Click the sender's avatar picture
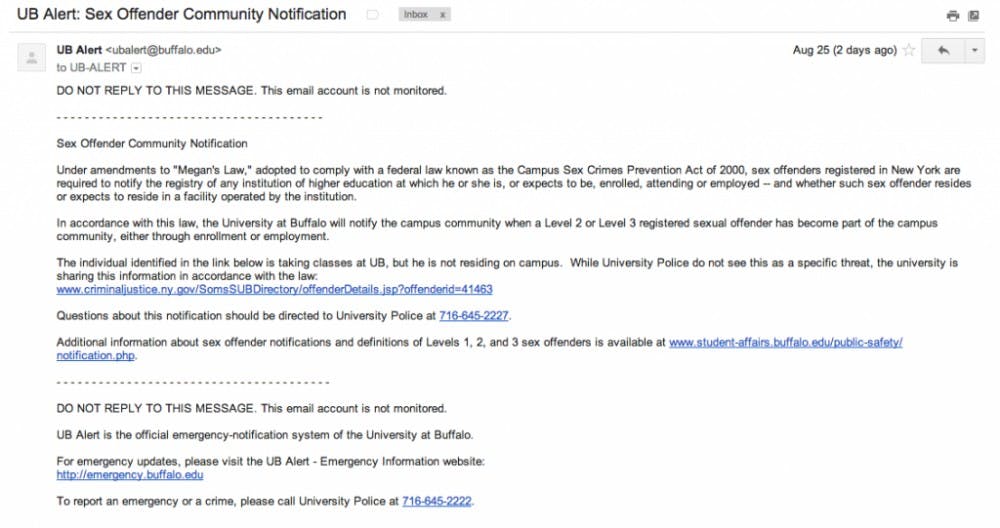The image size is (1000, 528). [x=31, y=57]
